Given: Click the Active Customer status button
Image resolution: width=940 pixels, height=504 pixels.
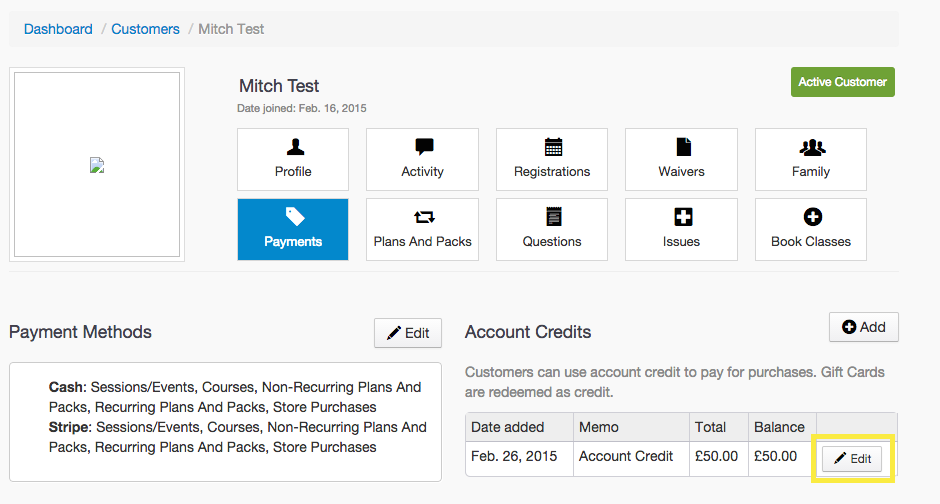Looking at the screenshot, I should coord(842,82).
